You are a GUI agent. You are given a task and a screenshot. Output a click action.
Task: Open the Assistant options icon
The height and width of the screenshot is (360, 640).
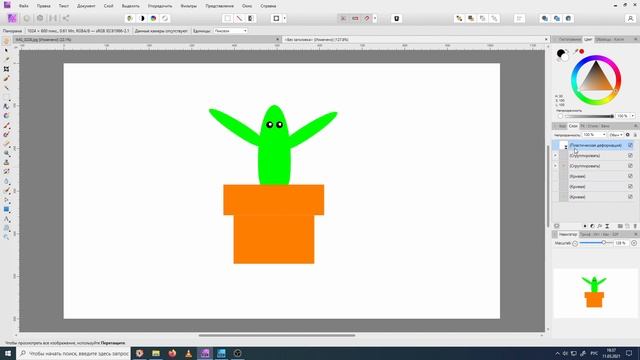[x=396, y=18]
